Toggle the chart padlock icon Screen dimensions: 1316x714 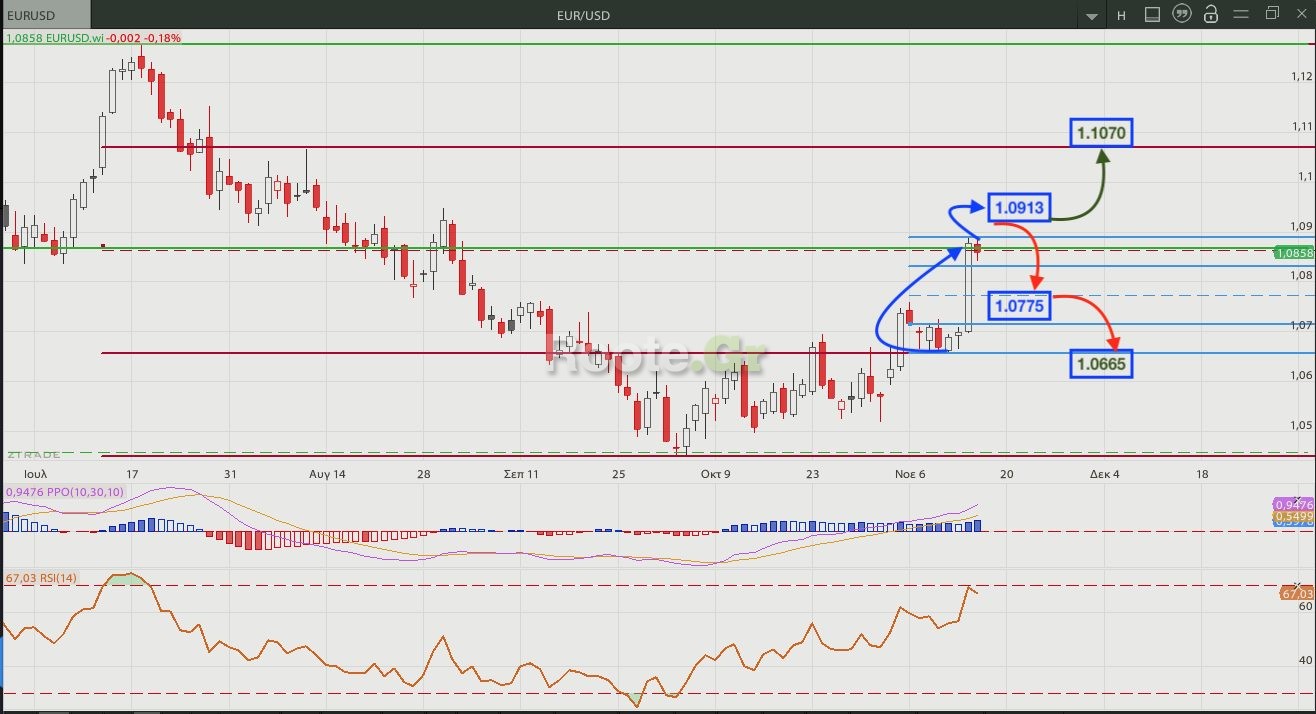[x=1211, y=14]
